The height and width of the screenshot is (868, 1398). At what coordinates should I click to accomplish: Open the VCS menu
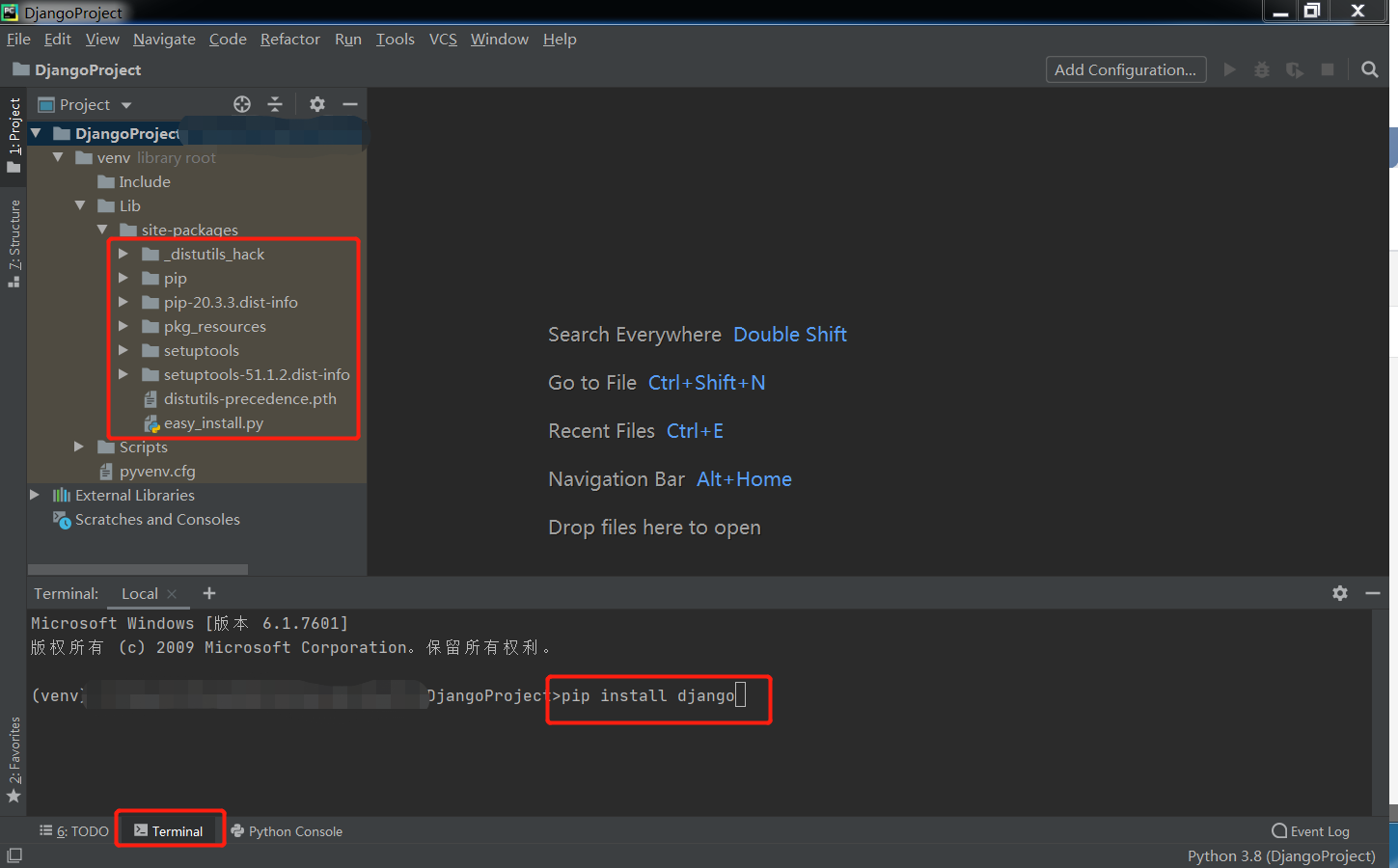point(443,39)
